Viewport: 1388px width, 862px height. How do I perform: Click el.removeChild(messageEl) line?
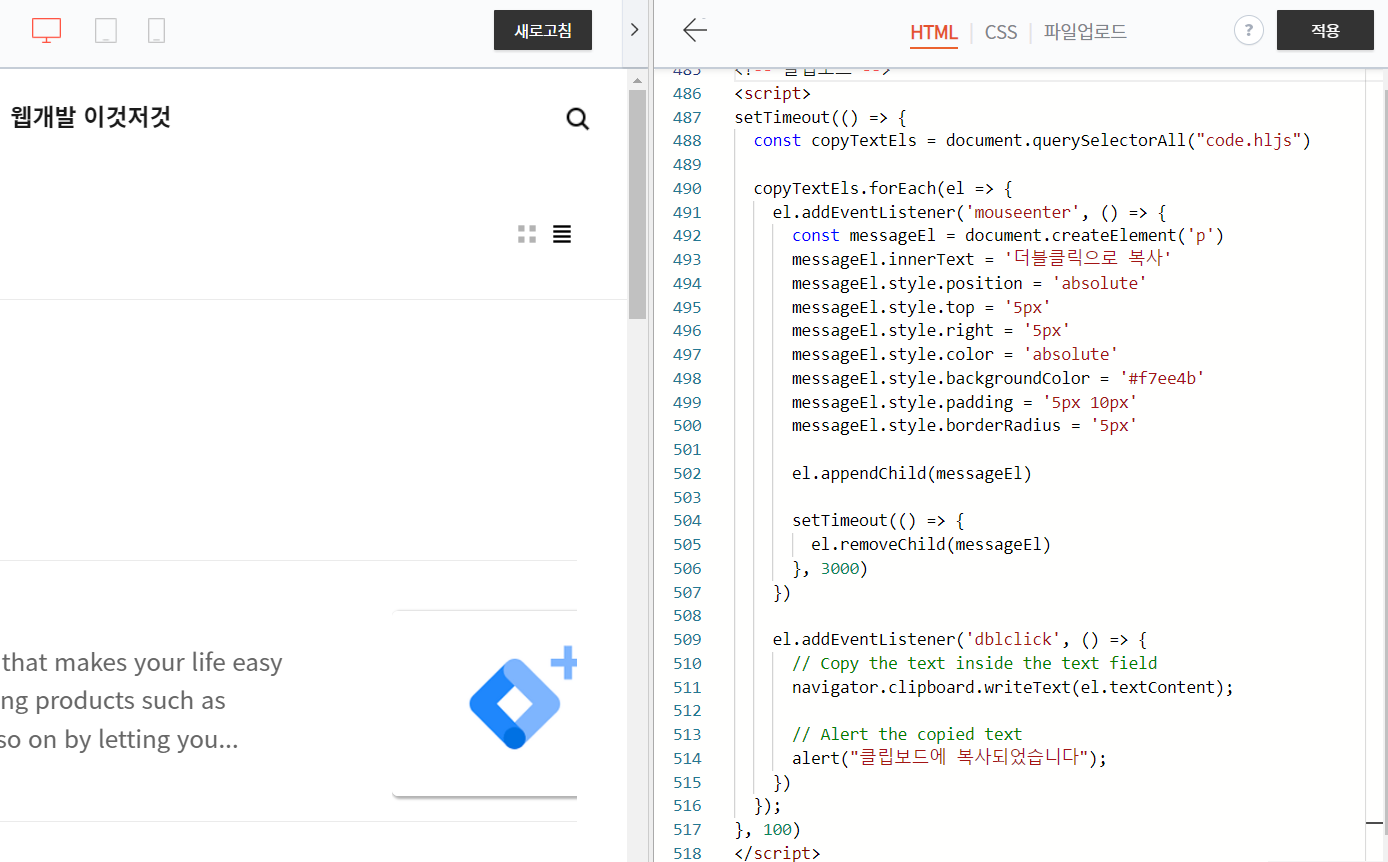931,544
